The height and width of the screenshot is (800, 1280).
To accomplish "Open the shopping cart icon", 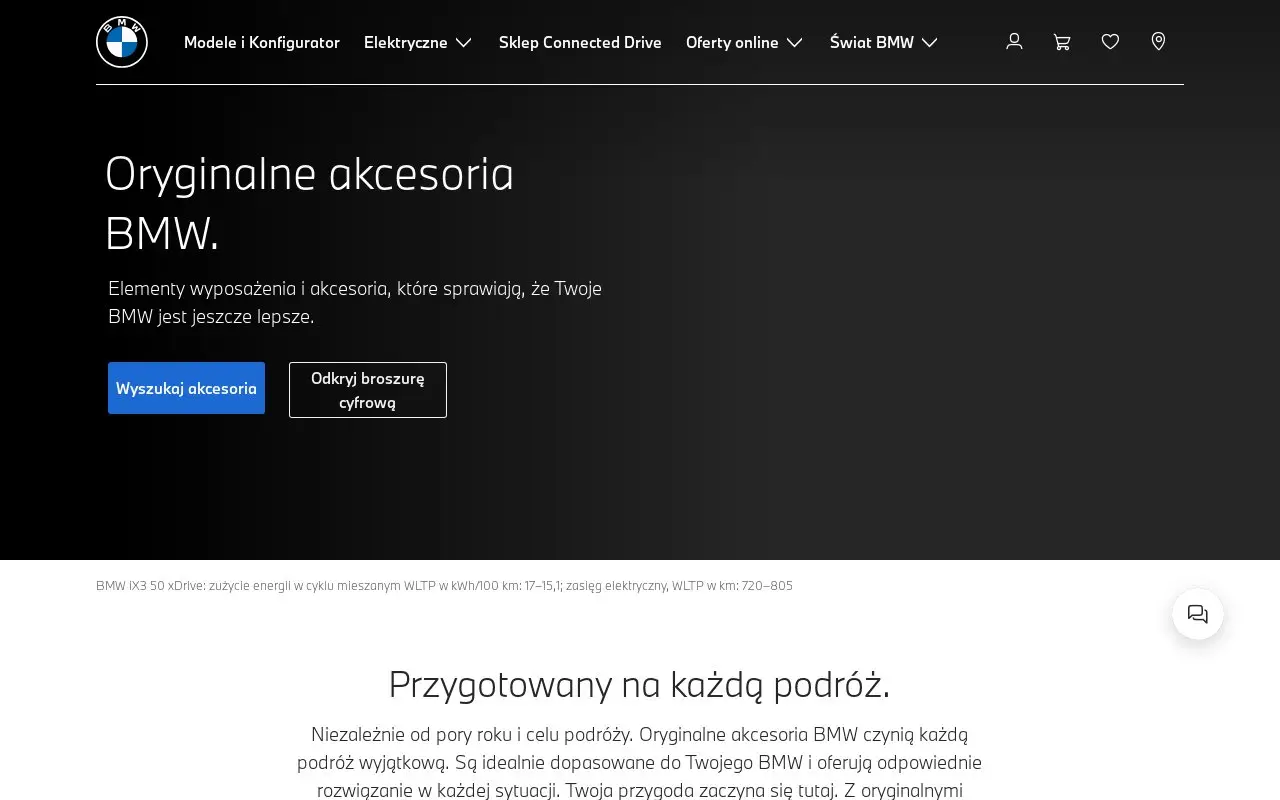I will coord(1062,42).
